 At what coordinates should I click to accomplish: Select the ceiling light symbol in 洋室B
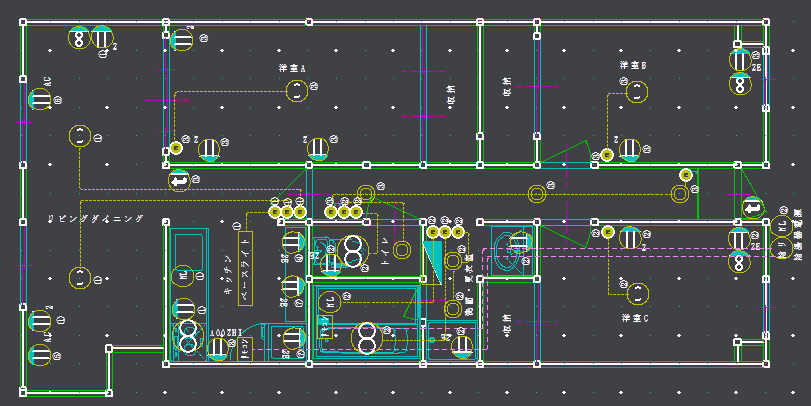[x=637, y=92]
